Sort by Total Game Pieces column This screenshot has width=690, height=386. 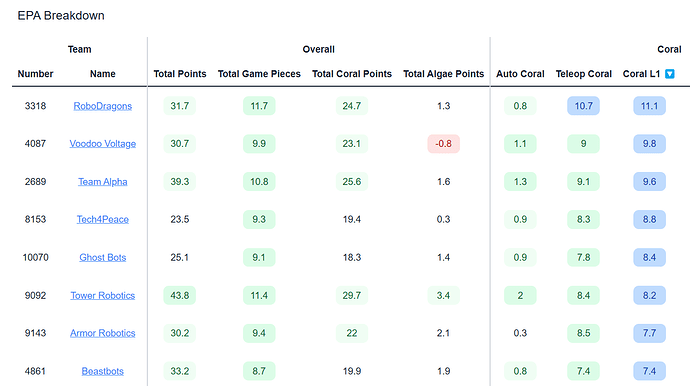[x=259, y=74]
